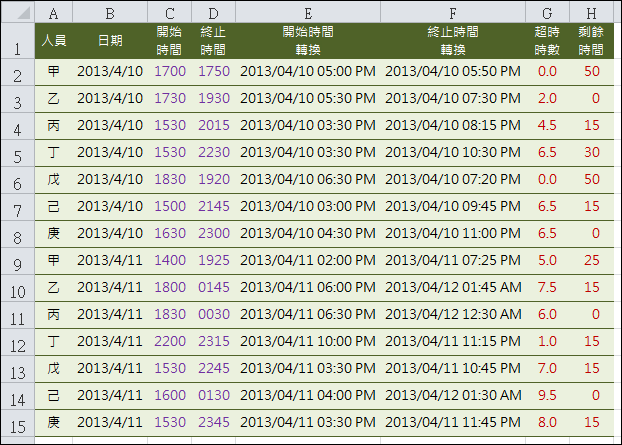Select cell with 戊 in row 6
The width and height of the screenshot is (622, 445).
(54, 180)
